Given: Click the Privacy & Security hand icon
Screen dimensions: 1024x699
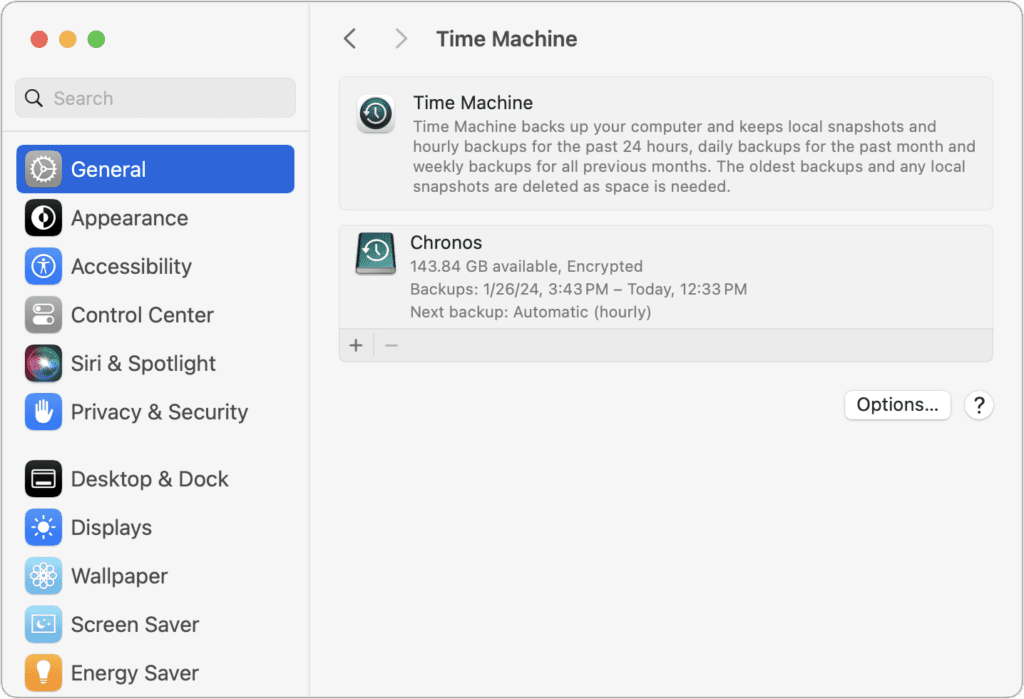Looking at the screenshot, I should 43,412.
